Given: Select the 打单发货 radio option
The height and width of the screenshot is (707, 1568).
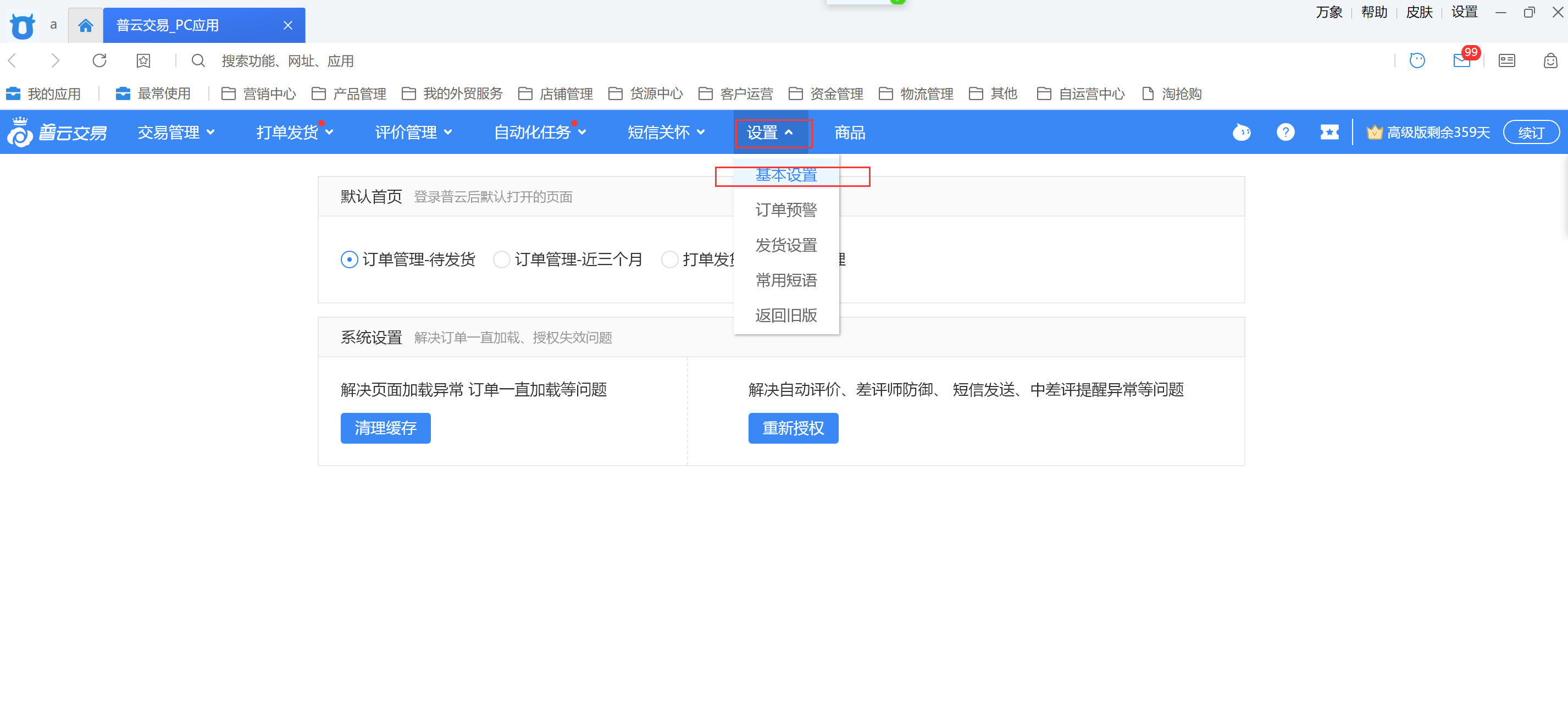Looking at the screenshot, I should (669, 259).
